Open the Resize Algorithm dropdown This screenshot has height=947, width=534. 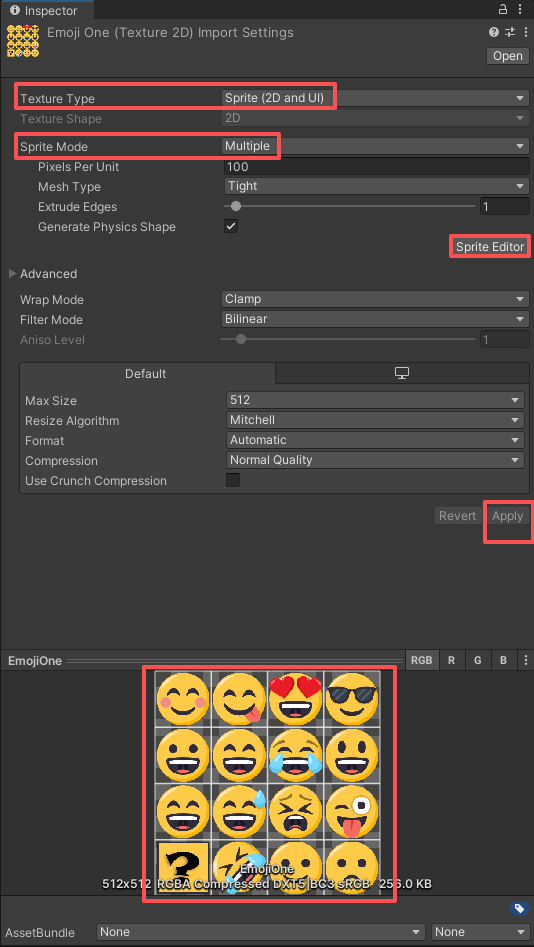375,420
